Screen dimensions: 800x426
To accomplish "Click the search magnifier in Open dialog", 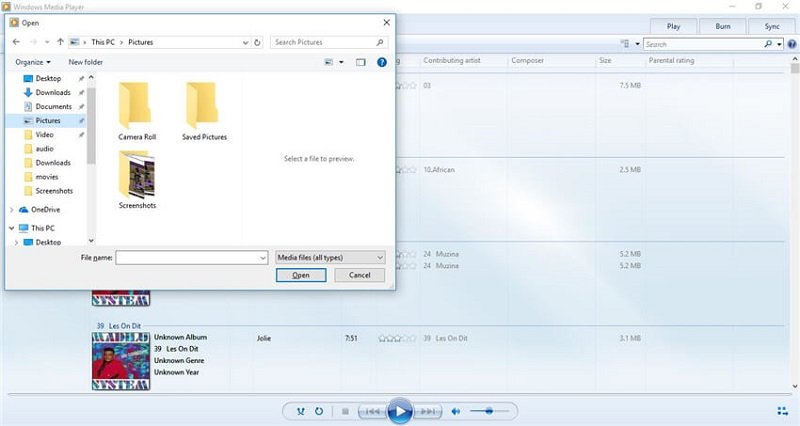I will point(380,42).
